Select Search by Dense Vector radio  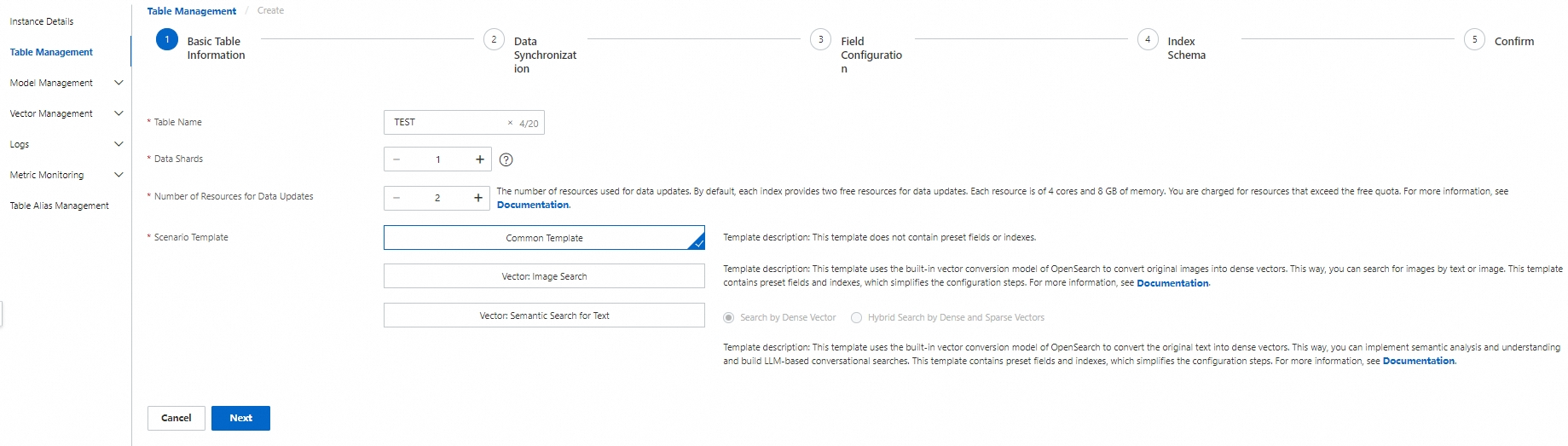pyautogui.click(x=729, y=317)
